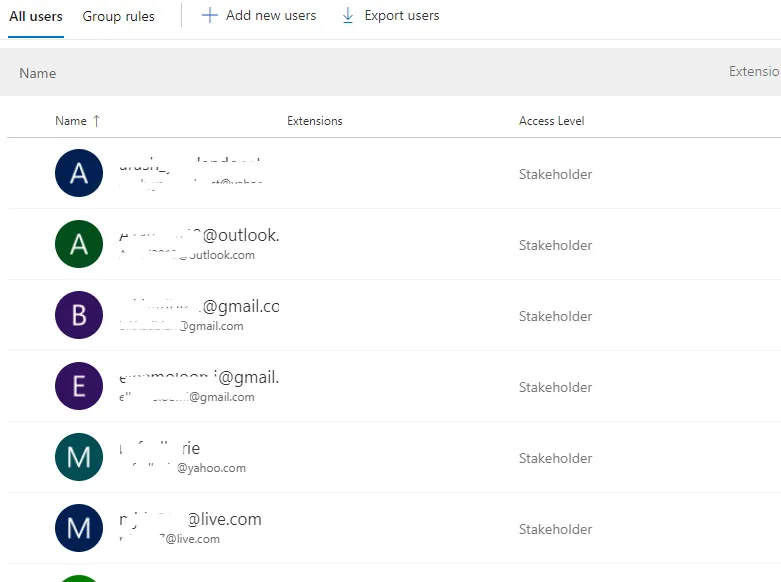Click Stakeholder access level in the first row
This screenshot has width=781, height=582.
[555, 174]
